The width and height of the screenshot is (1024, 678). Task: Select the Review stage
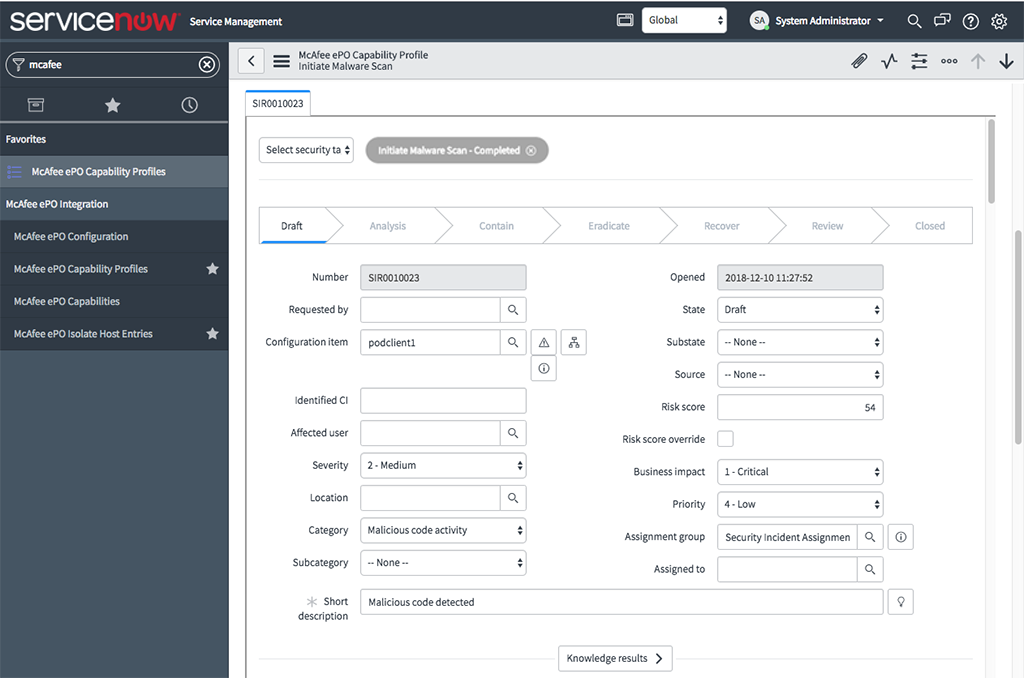pos(827,226)
